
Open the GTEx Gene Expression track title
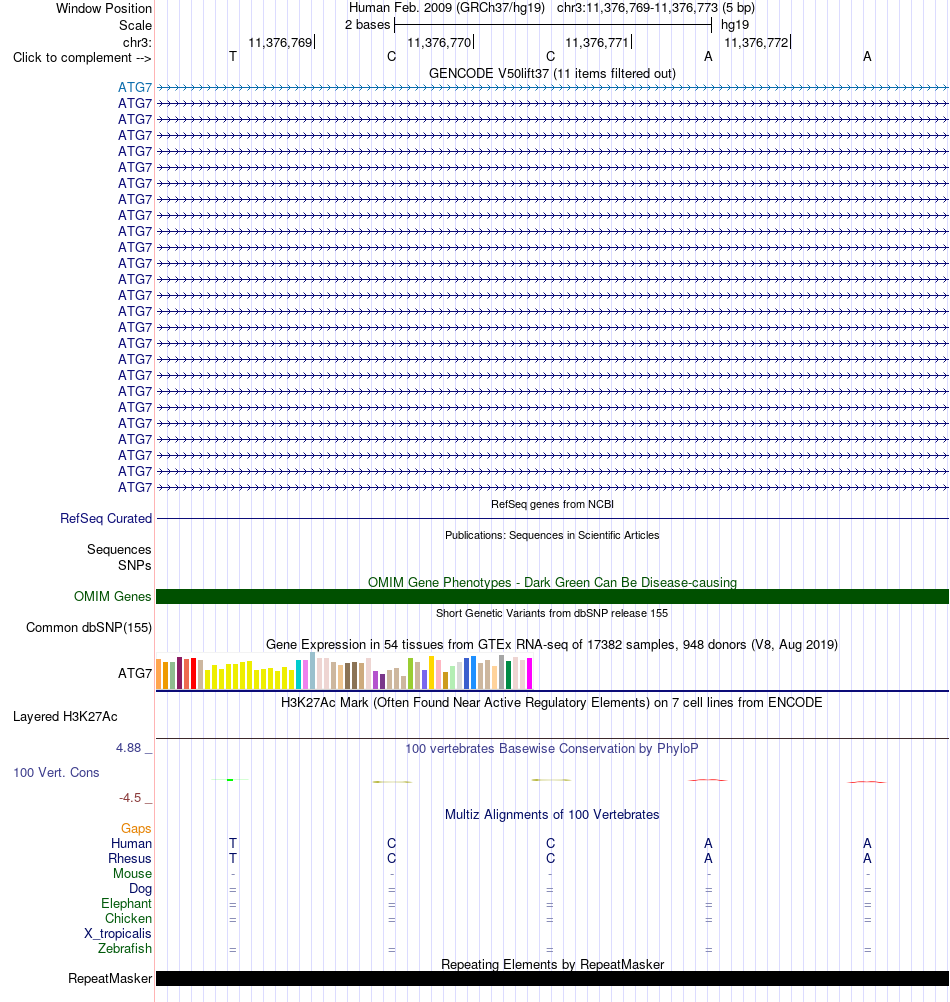(552, 644)
